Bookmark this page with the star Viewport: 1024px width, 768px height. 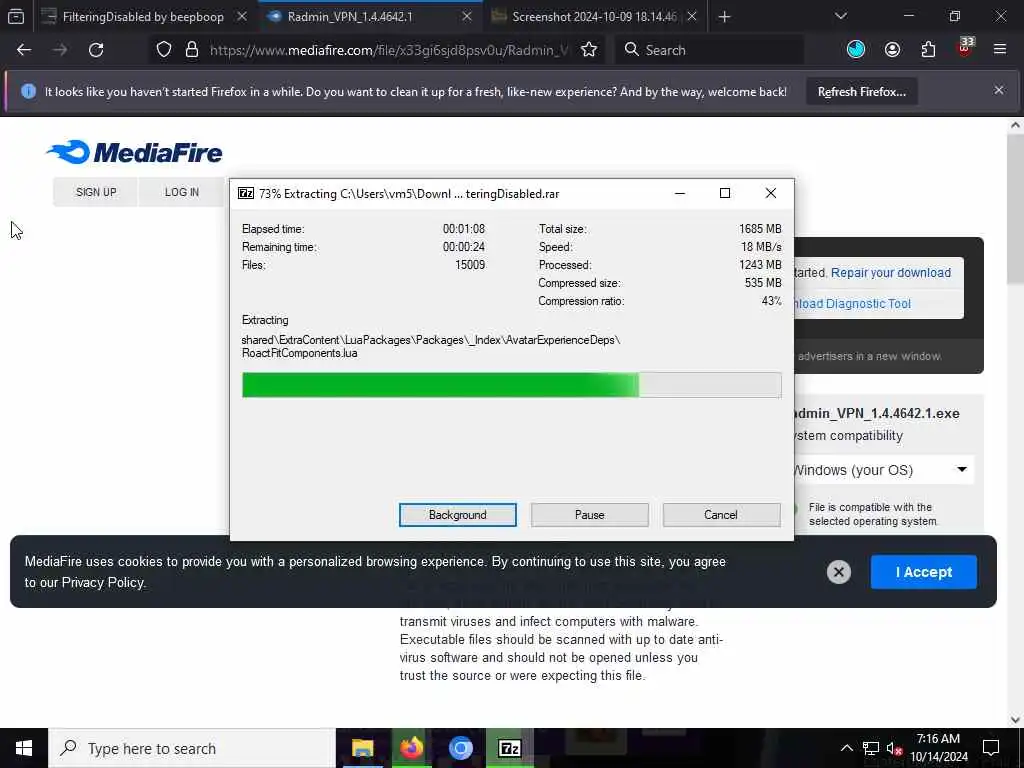tap(588, 50)
